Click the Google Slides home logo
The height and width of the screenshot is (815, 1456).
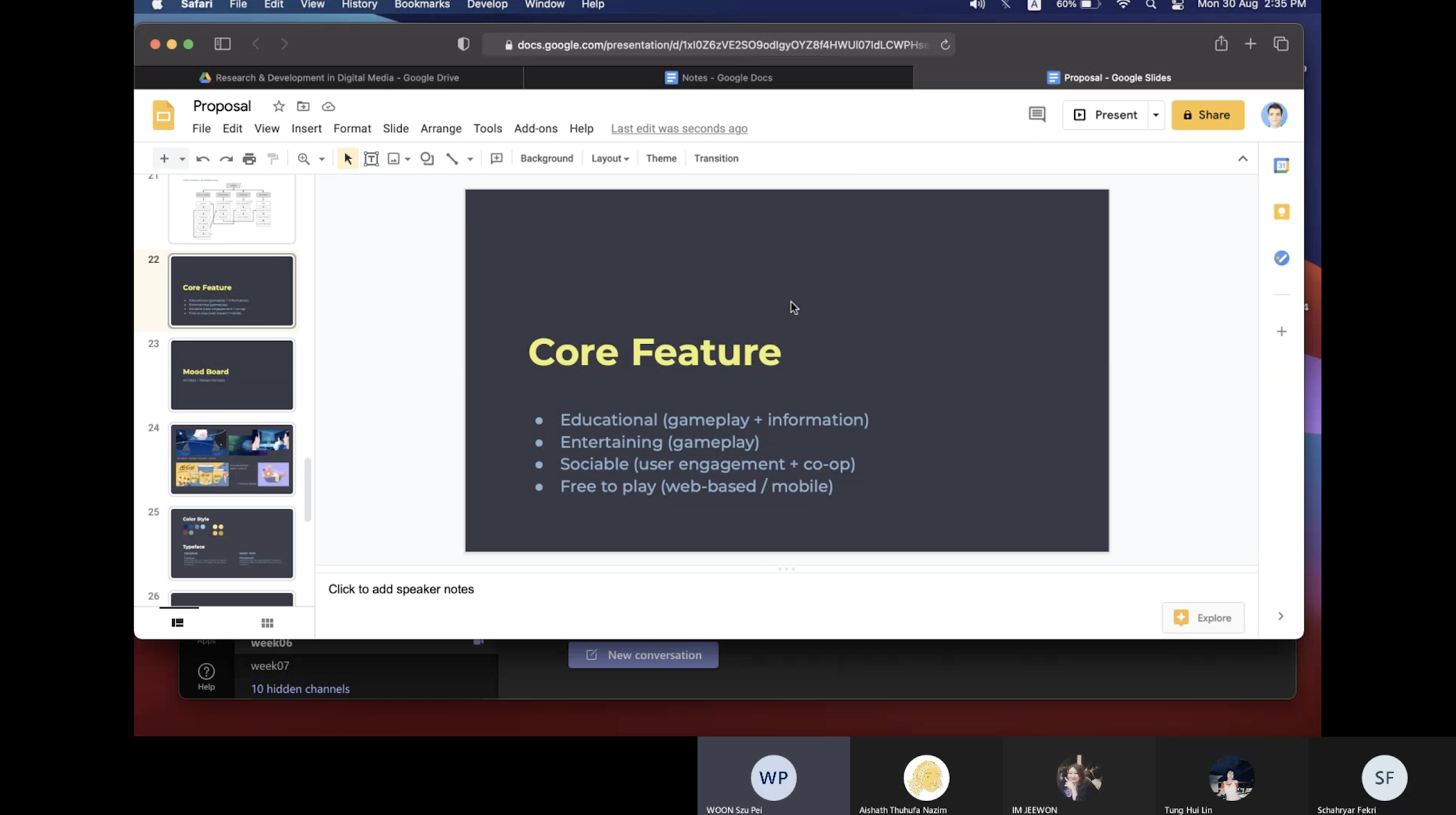tap(164, 115)
